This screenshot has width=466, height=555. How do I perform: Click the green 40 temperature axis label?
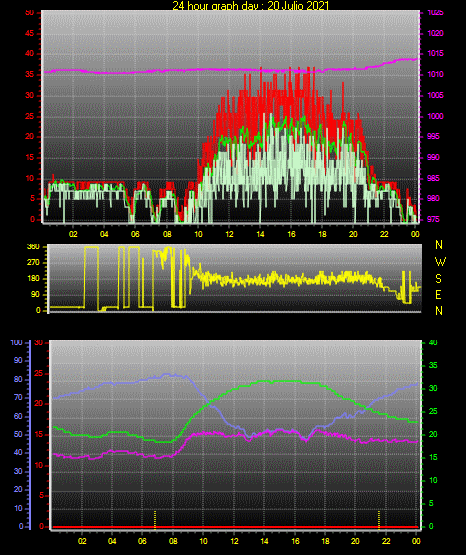[x=433, y=342]
